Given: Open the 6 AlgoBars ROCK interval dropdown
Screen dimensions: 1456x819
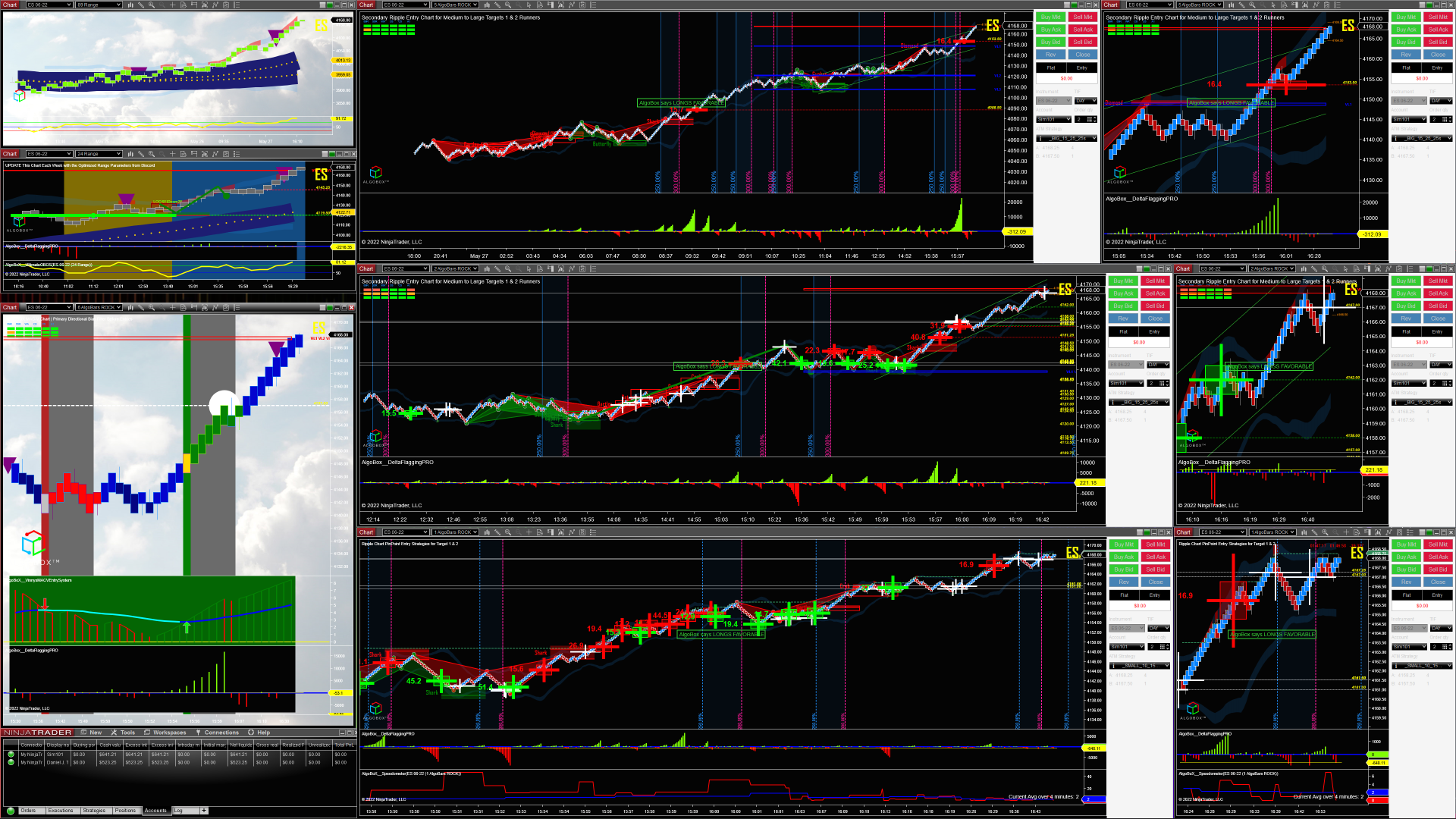Looking at the screenshot, I should (x=98, y=307).
